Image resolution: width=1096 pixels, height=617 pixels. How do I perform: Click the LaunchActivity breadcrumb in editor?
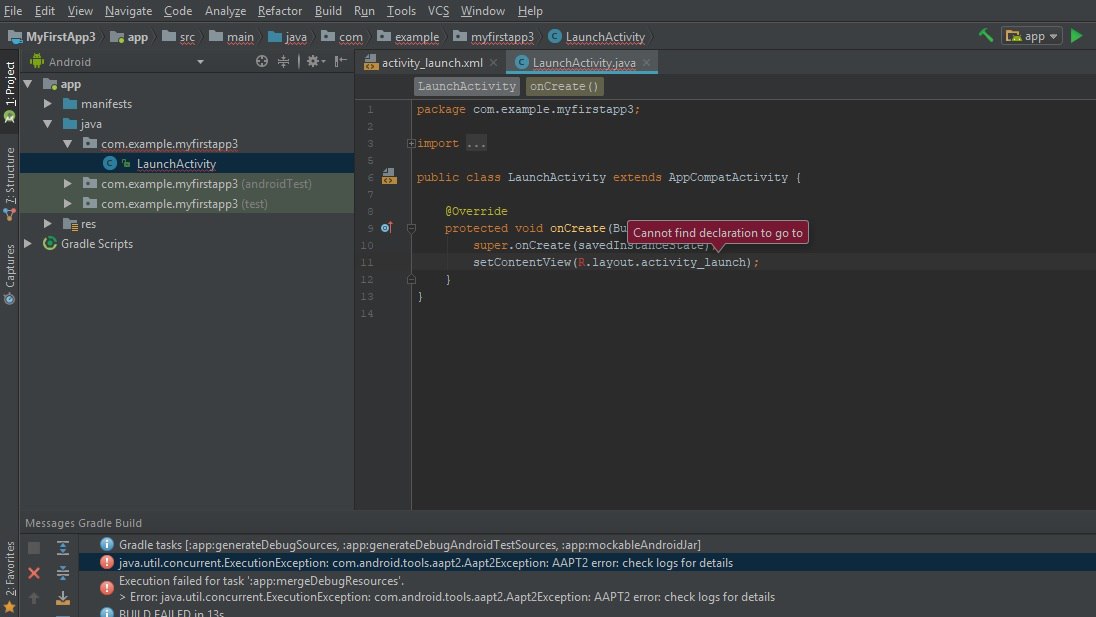467,86
